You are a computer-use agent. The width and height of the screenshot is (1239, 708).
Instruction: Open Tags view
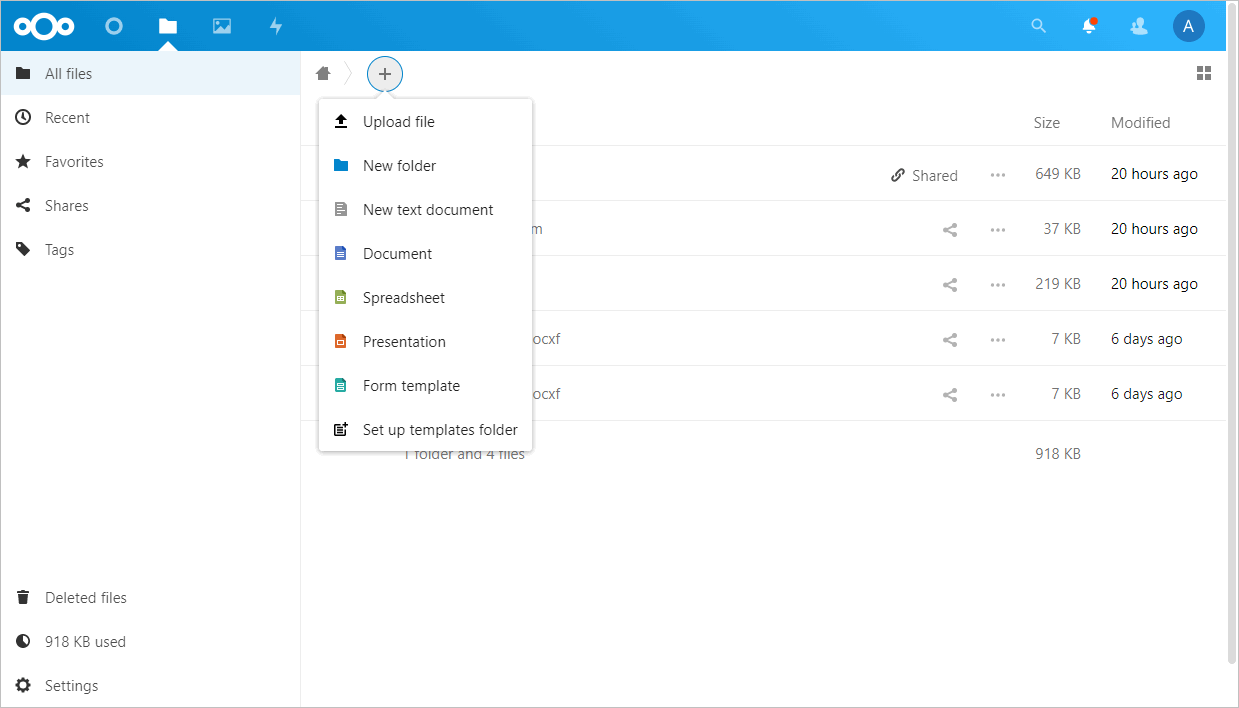tap(150, 249)
